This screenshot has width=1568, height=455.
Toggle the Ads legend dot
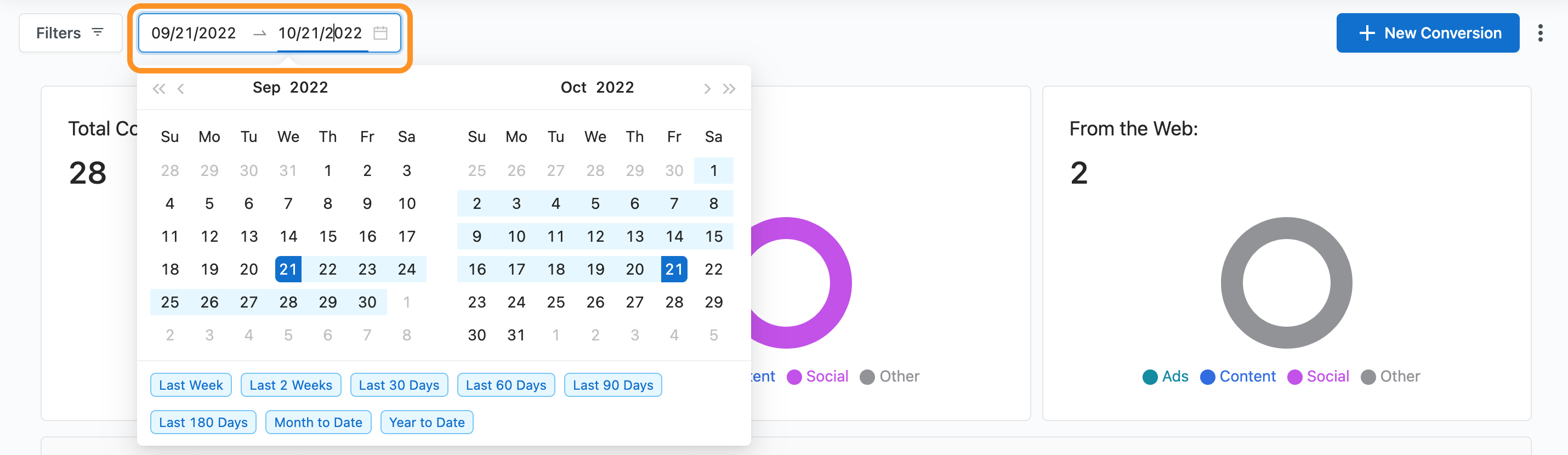tap(1150, 377)
